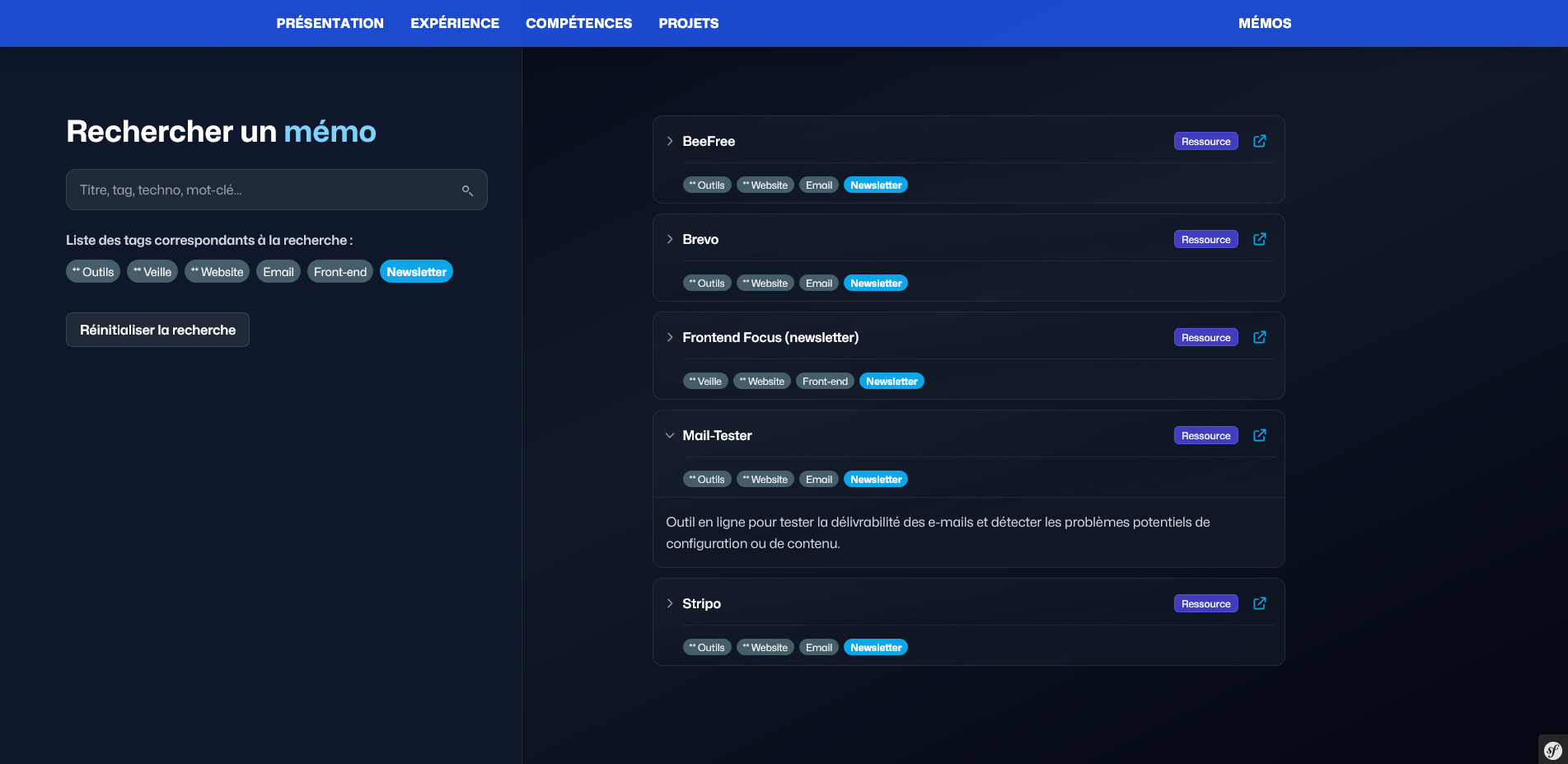Open Stripo external link icon
1568x764 pixels.
tap(1259, 603)
